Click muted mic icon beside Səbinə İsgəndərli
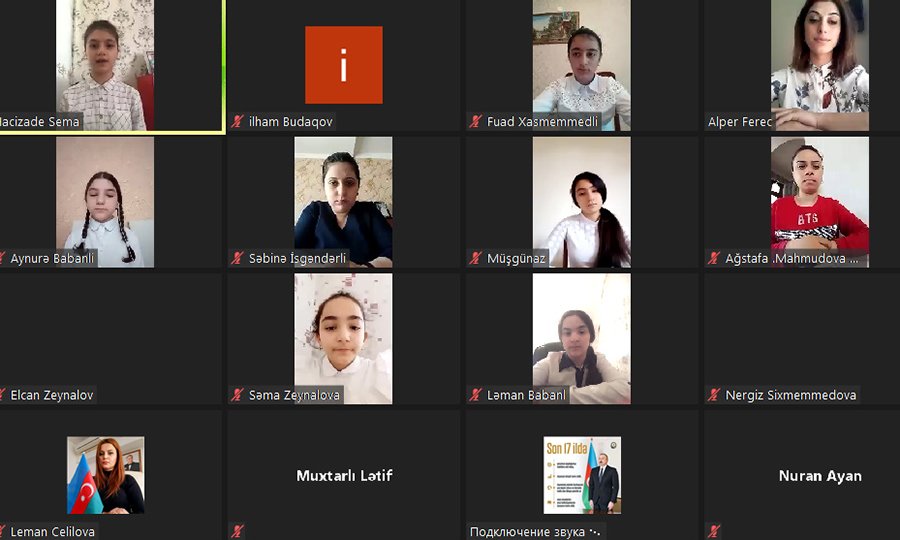 coord(237,258)
